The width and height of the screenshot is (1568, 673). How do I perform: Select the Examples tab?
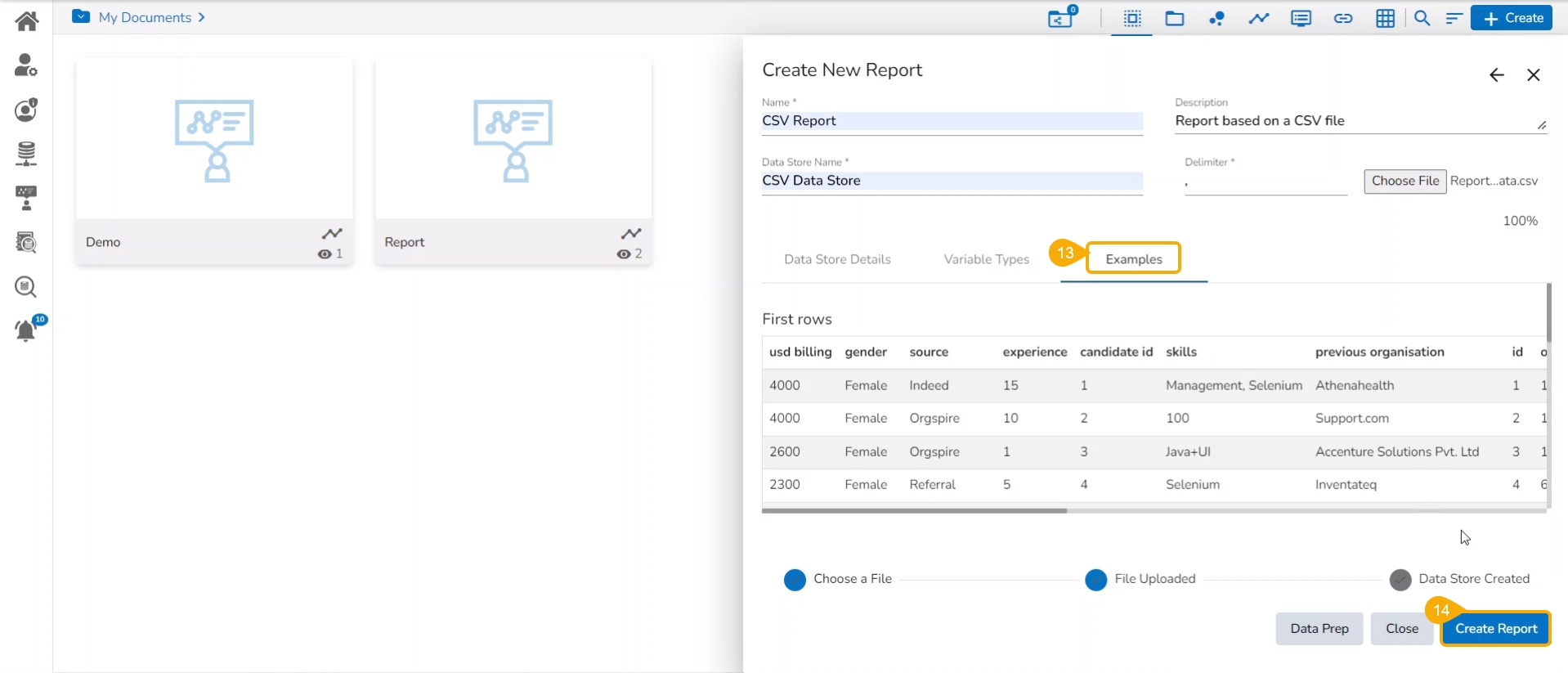(1133, 259)
